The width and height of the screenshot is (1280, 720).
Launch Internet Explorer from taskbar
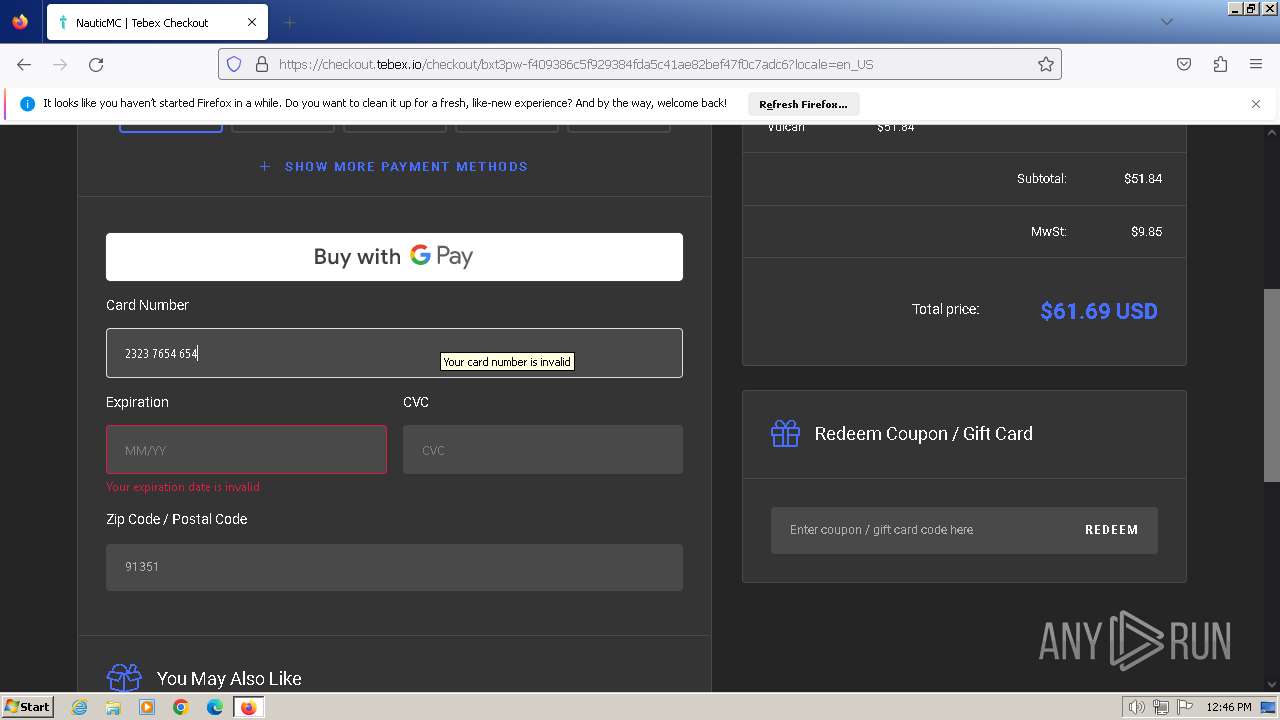[x=80, y=707]
